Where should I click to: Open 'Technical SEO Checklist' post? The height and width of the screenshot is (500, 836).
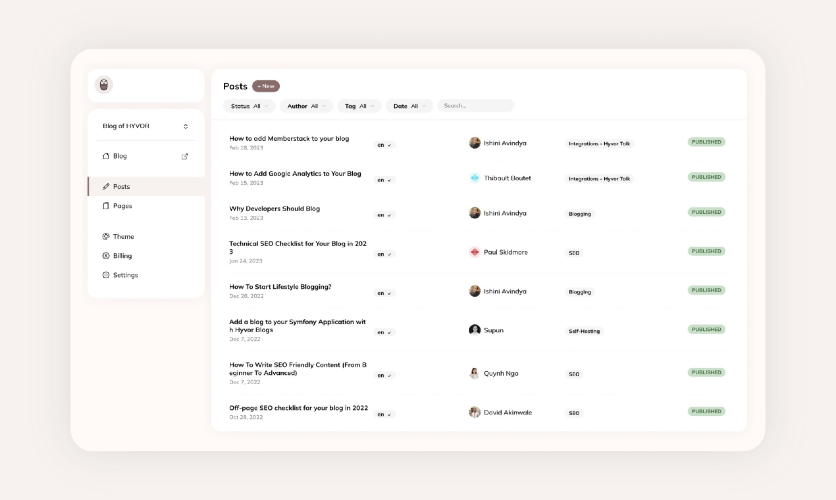coord(298,247)
